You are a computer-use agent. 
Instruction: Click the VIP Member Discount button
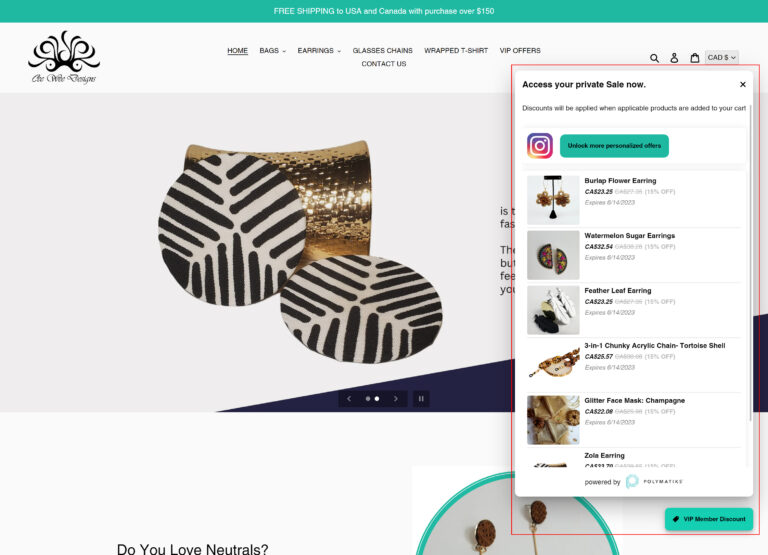coord(709,519)
